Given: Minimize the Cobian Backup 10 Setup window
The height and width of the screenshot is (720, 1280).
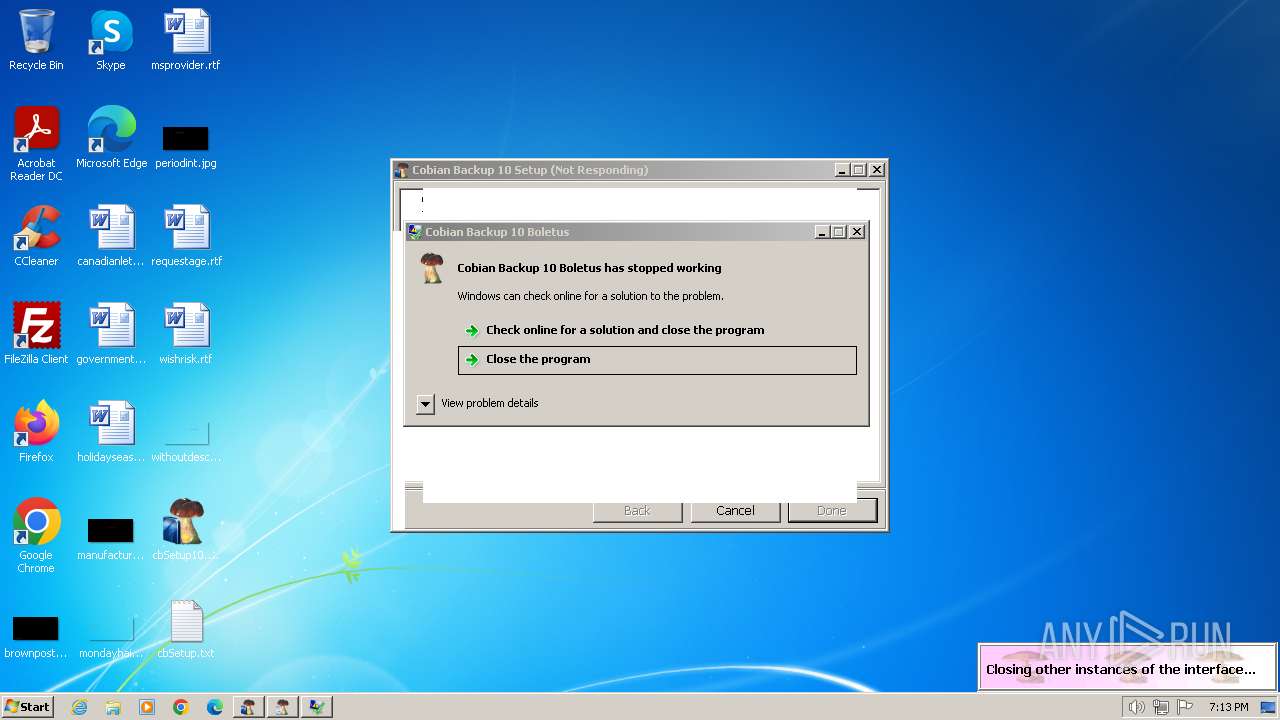Looking at the screenshot, I should [842, 170].
